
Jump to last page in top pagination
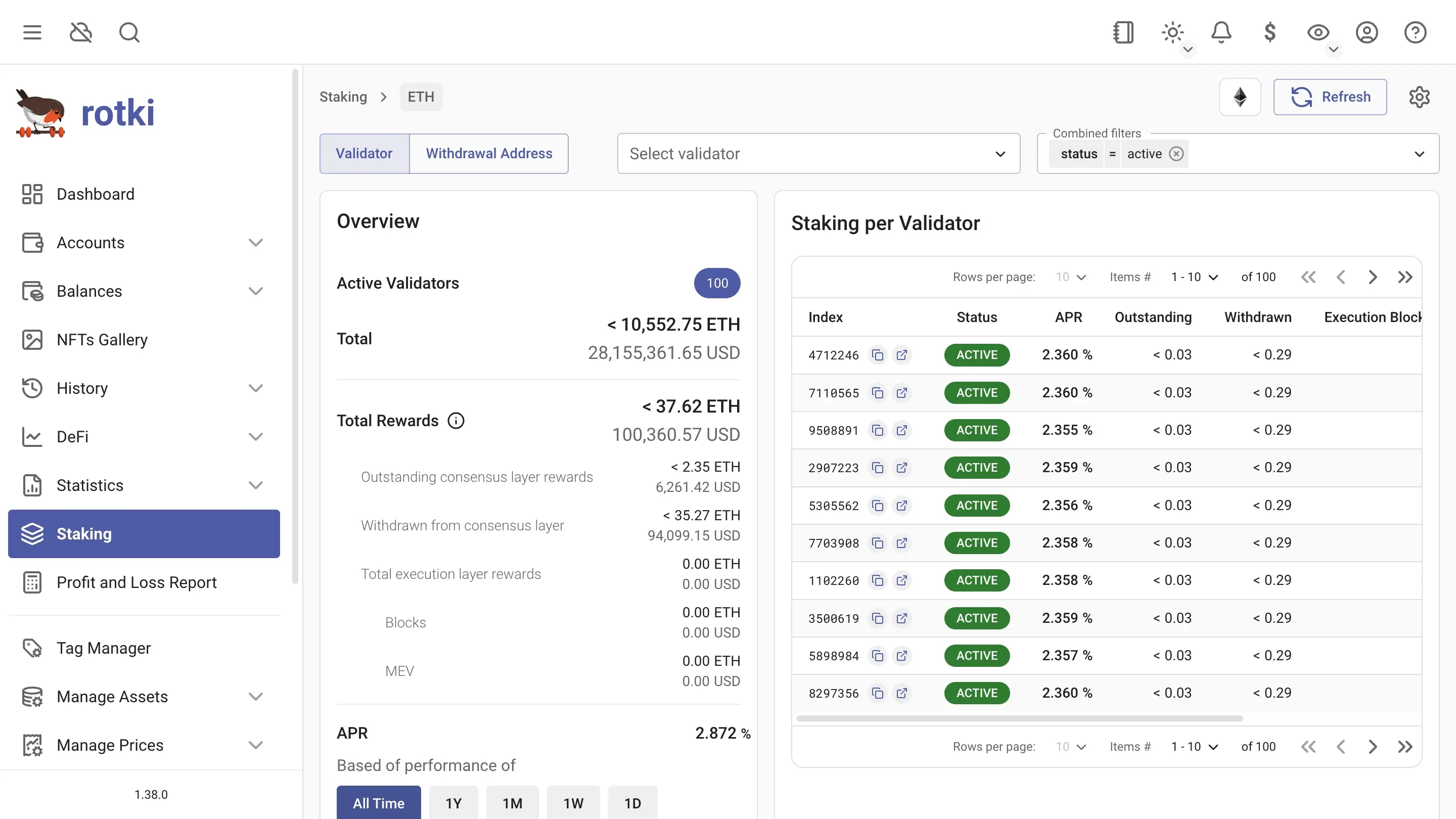[x=1405, y=277]
